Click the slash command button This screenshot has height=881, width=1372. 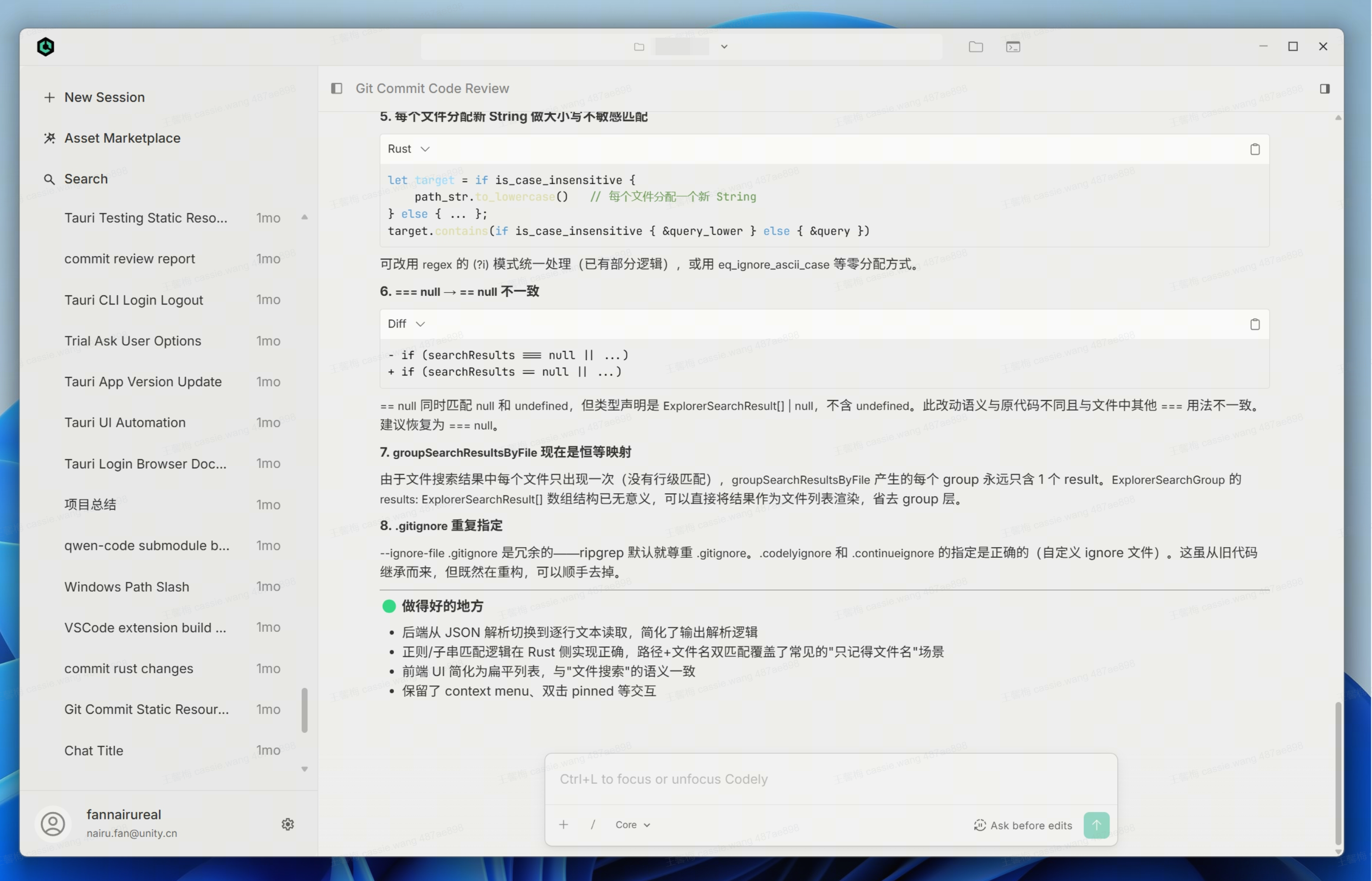click(593, 824)
